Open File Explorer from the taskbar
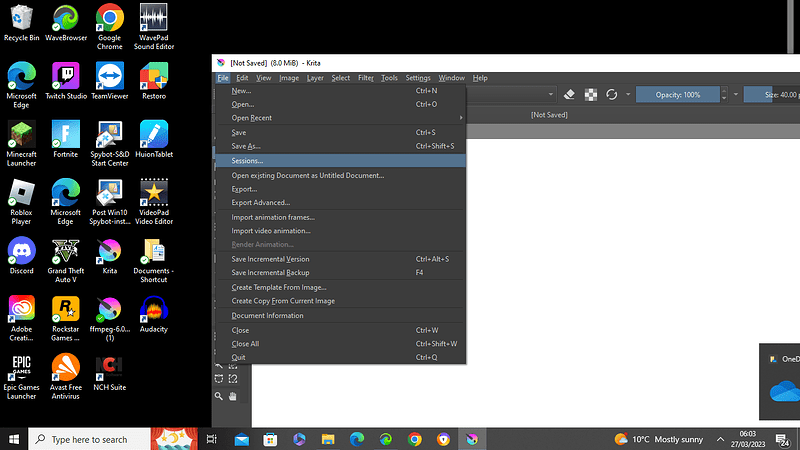 [328, 439]
